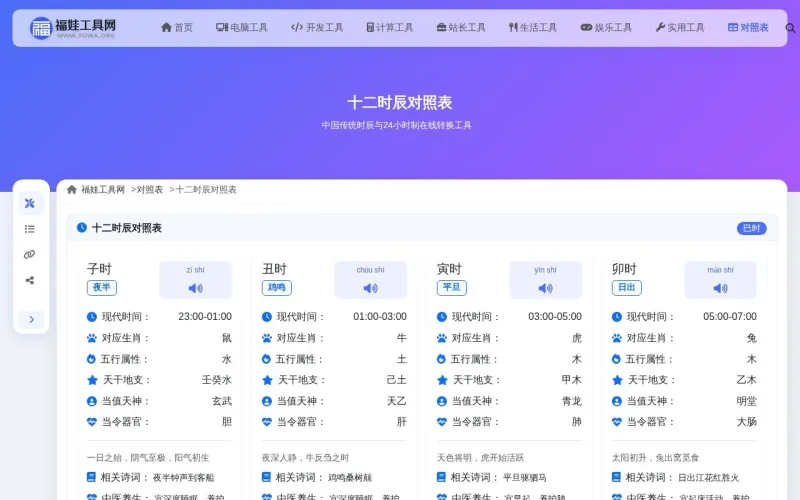Play the 子时 zǐ shí pronunciation audio
Image resolution: width=800 pixels, height=500 pixels.
[195, 288]
